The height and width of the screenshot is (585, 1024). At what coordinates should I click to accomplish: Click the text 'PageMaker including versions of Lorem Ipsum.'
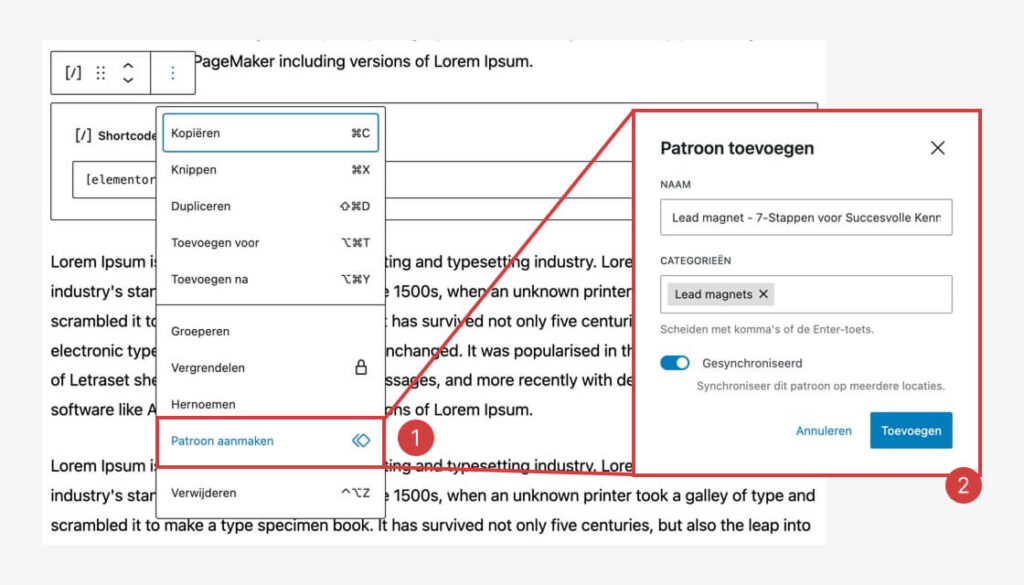point(364,61)
